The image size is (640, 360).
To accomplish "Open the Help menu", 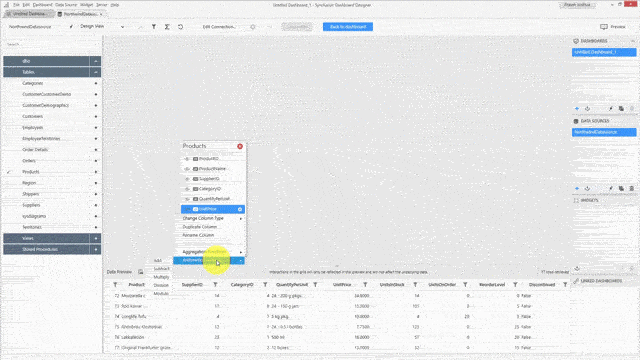I will [115, 5].
